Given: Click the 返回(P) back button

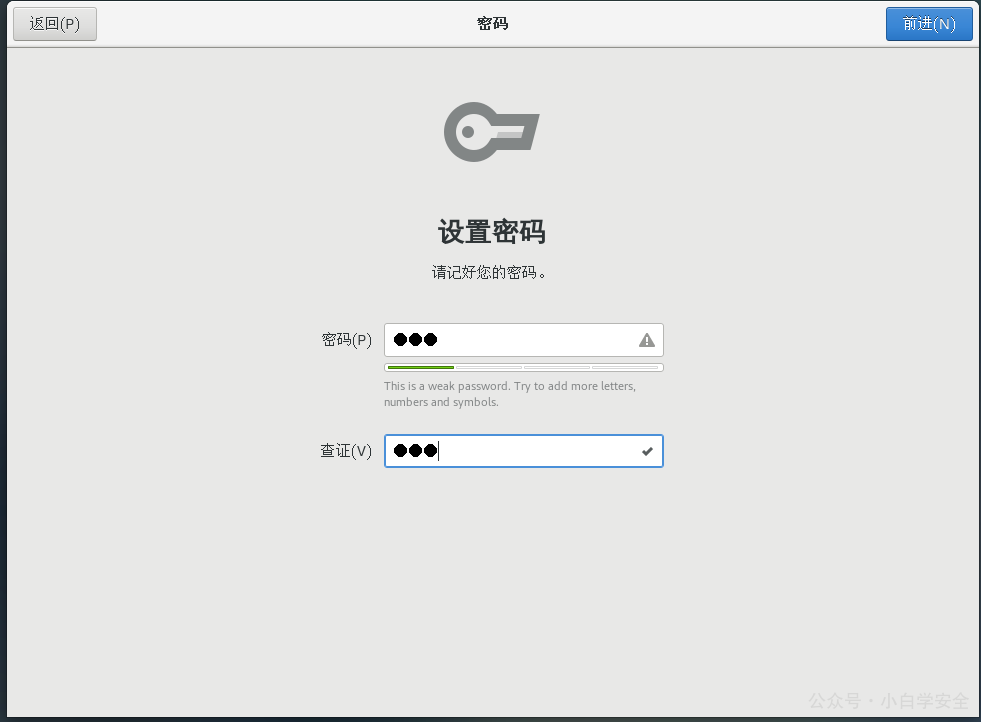Looking at the screenshot, I should tap(55, 24).
